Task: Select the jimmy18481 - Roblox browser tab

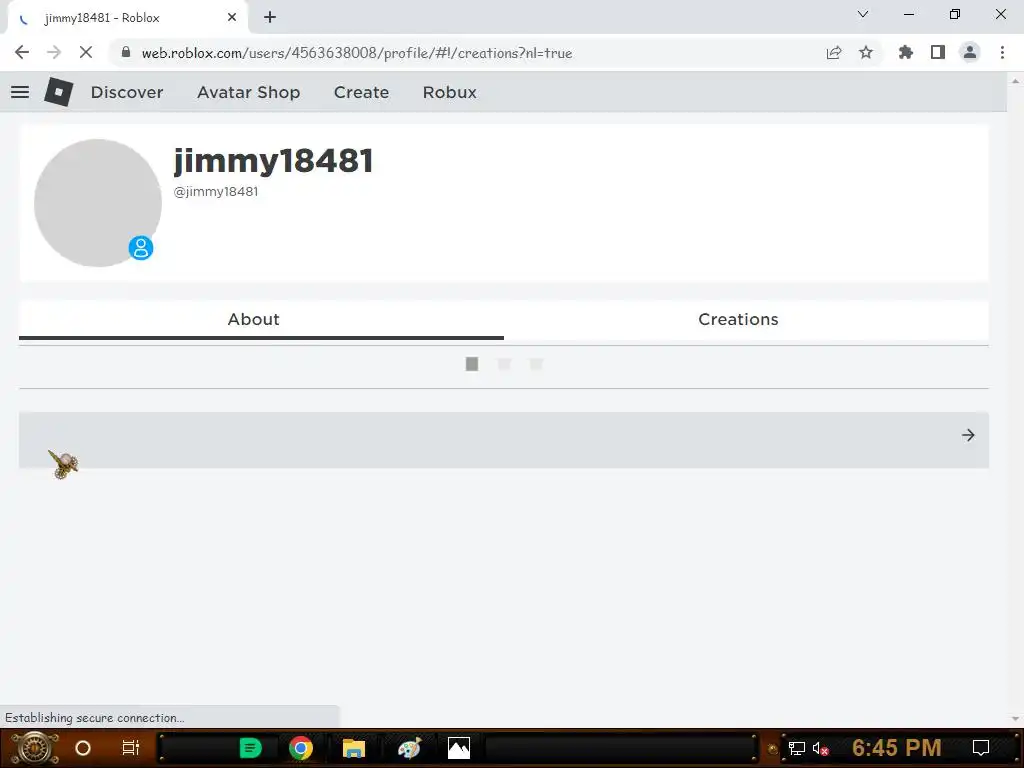Action: 127,18
